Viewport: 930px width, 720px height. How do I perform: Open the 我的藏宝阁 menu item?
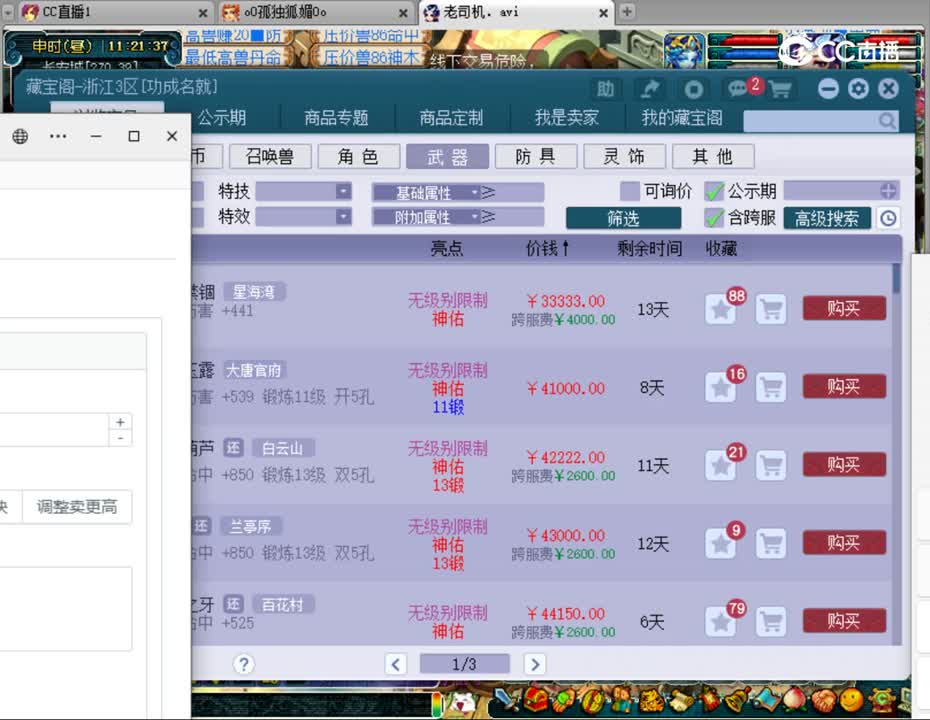point(682,117)
